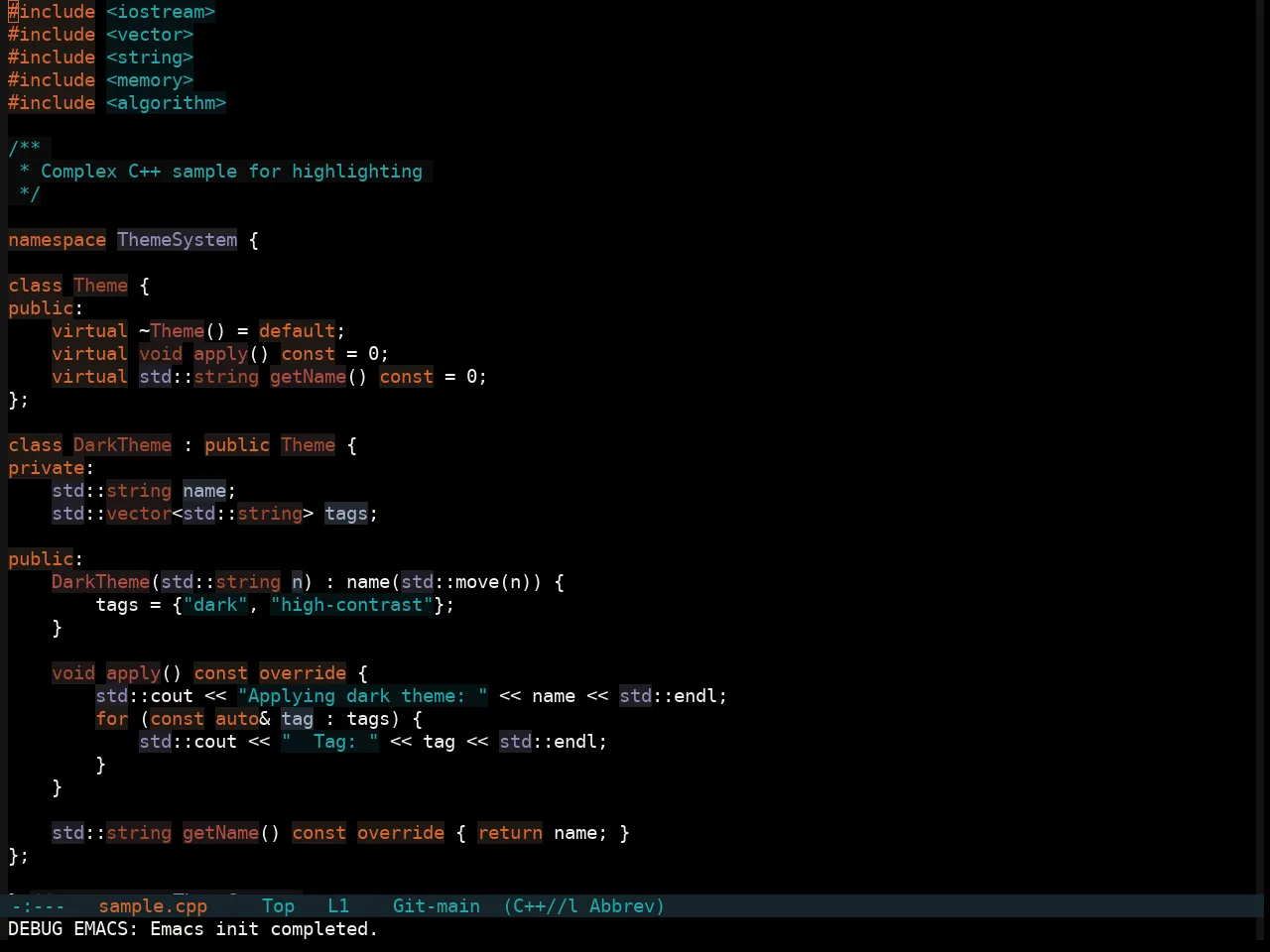Click 'getName' in the virtual std::string line
Viewport: 1270px width, 952px height.
click(x=309, y=377)
